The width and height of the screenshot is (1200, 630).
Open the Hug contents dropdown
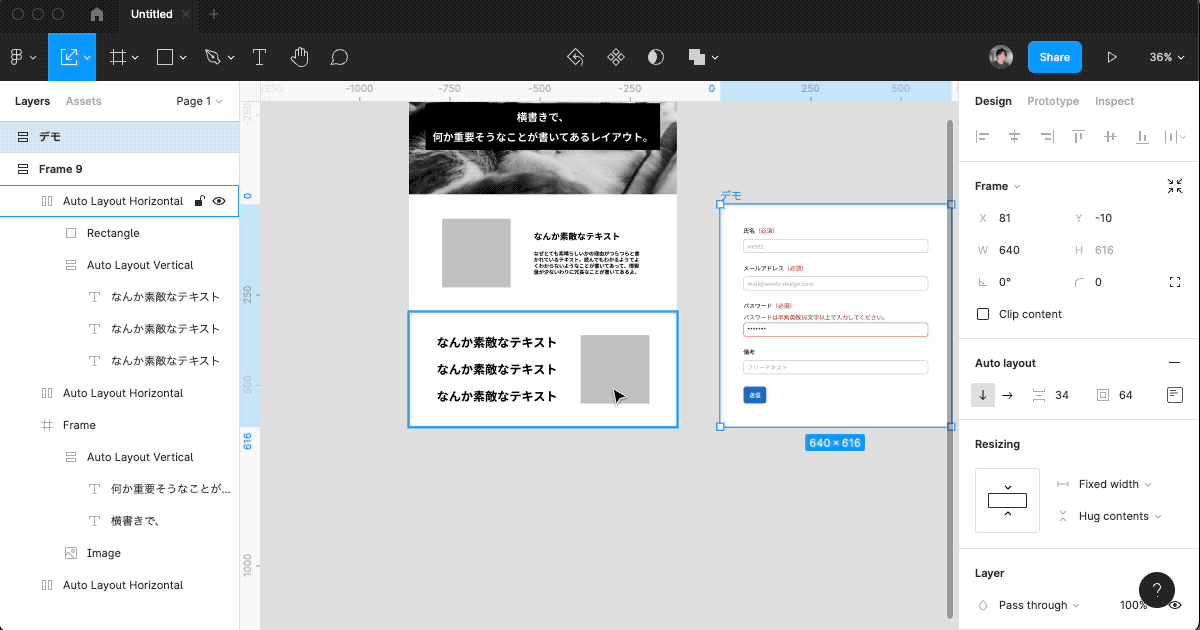coord(1119,516)
